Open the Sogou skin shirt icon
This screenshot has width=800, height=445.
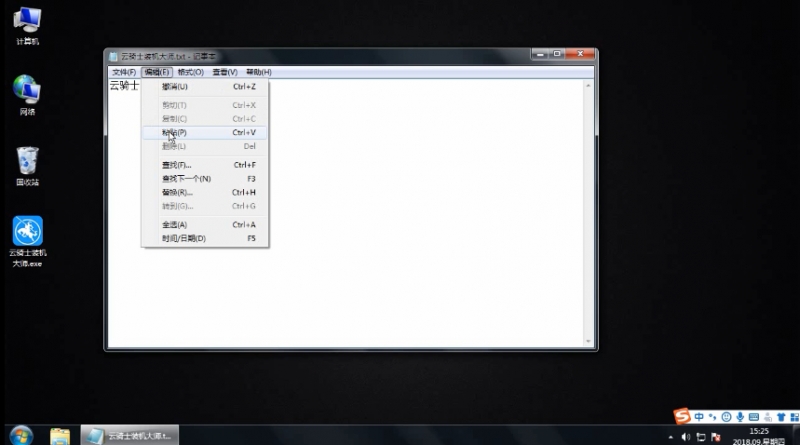click(781, 417)
